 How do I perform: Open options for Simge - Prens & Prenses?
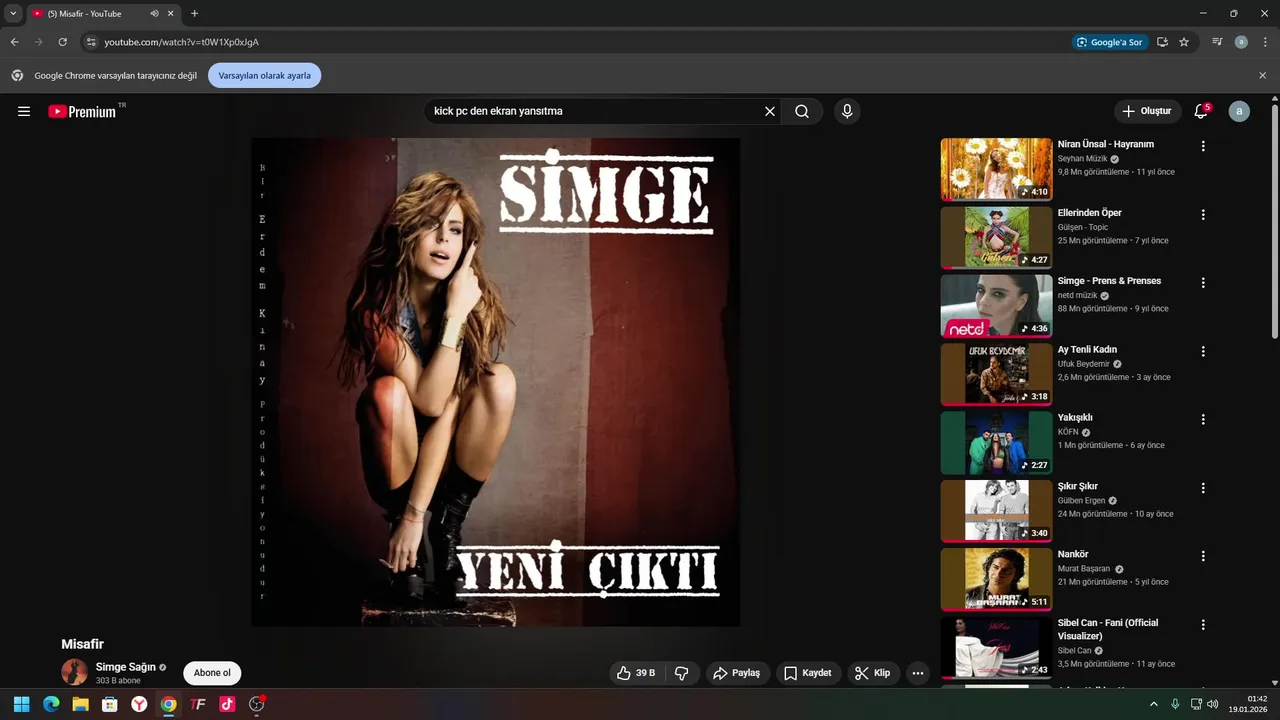[1203, 283]
